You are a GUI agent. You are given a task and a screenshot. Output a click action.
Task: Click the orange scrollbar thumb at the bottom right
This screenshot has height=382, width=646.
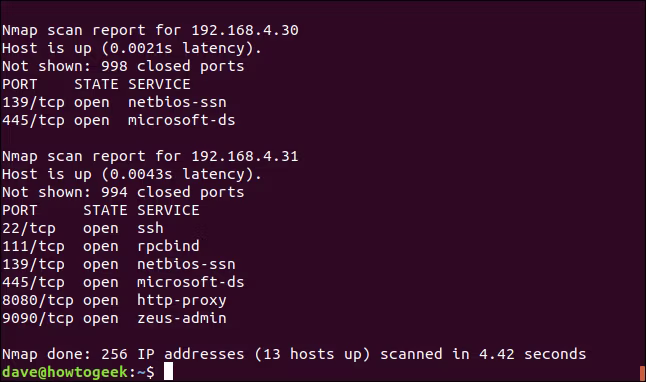[x=642, y=373]
